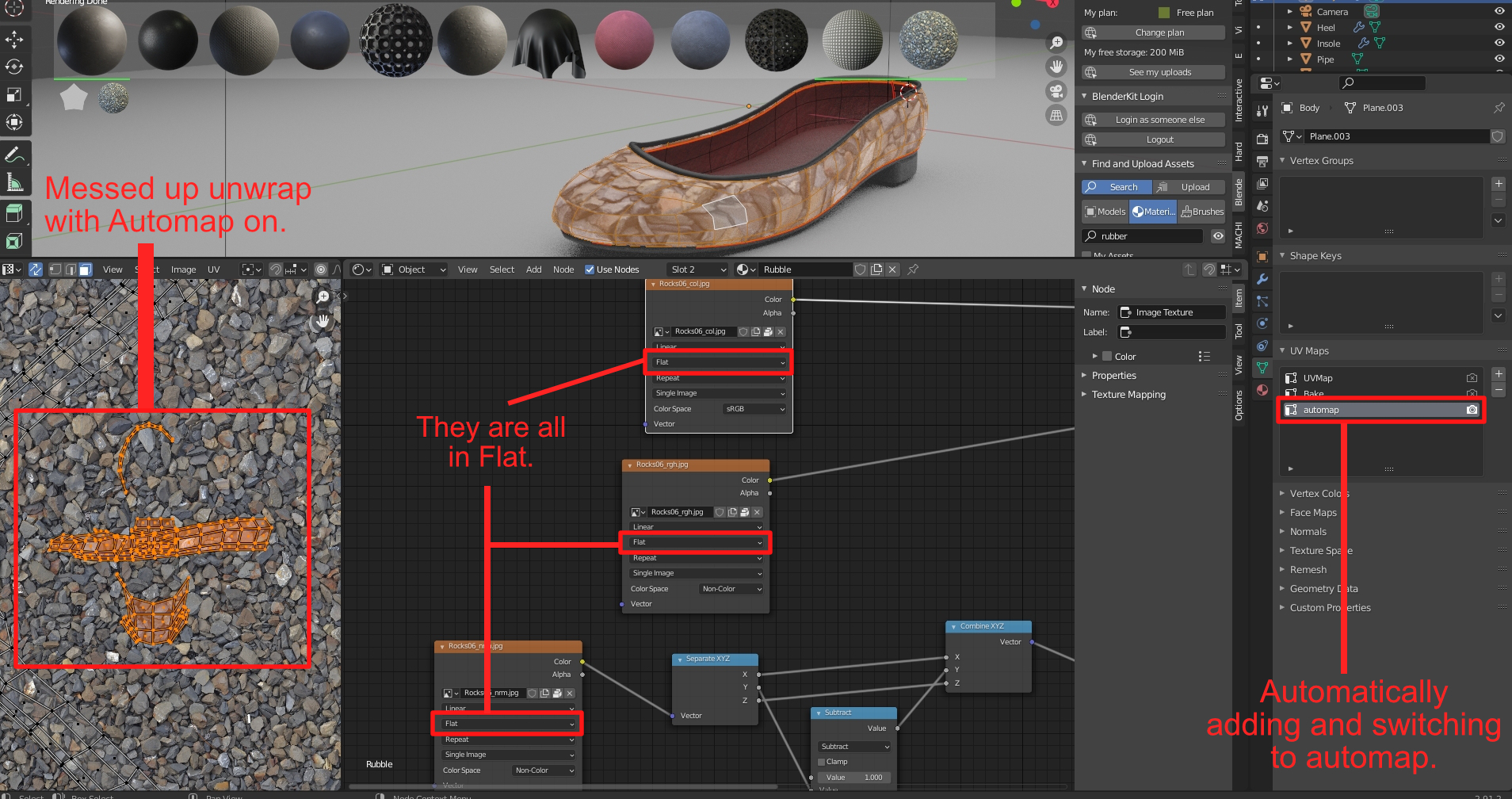Click the BlenderKit Logout button
This screenshot has height=799, width=1512.
pyautogui.click(x=1154, y=140)
